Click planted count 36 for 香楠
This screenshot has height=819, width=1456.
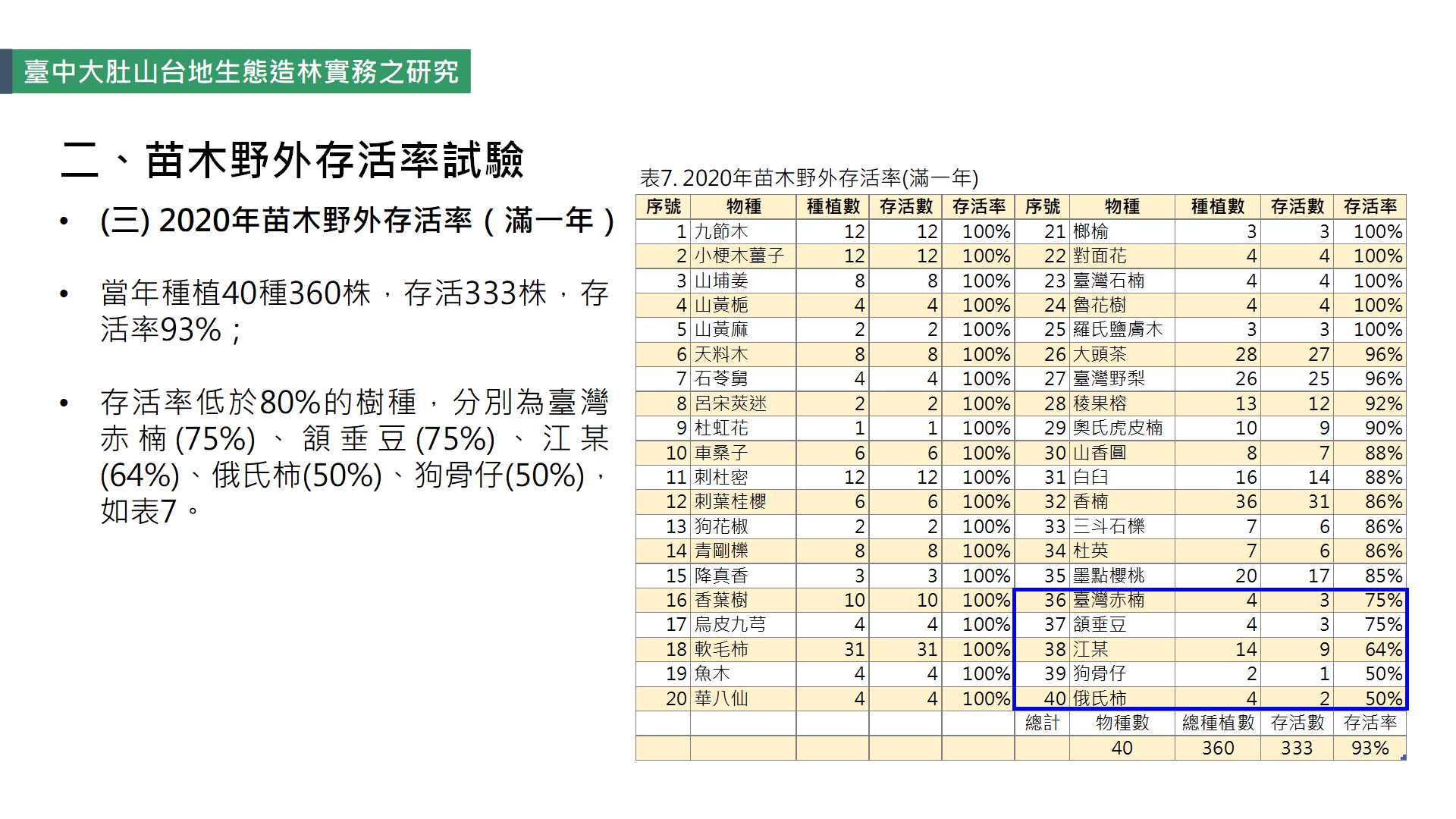pos(1218,501)
